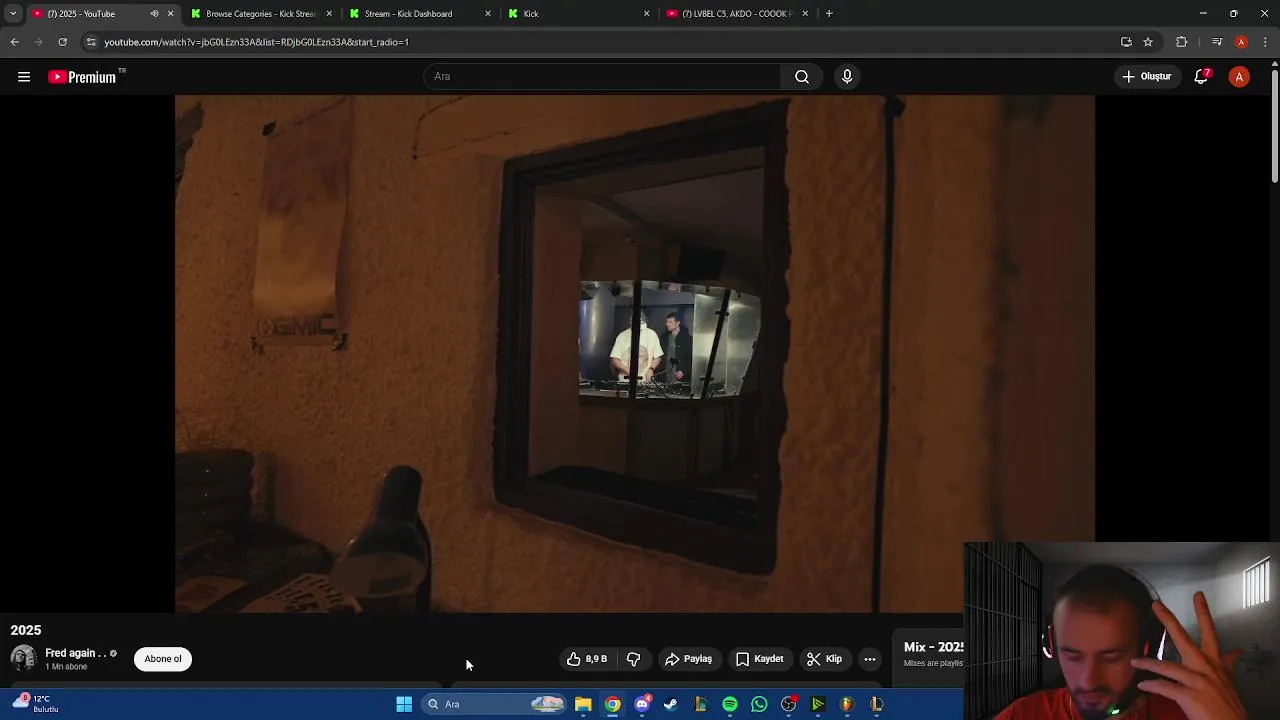Bookmark this page with the star icon

1148,42
